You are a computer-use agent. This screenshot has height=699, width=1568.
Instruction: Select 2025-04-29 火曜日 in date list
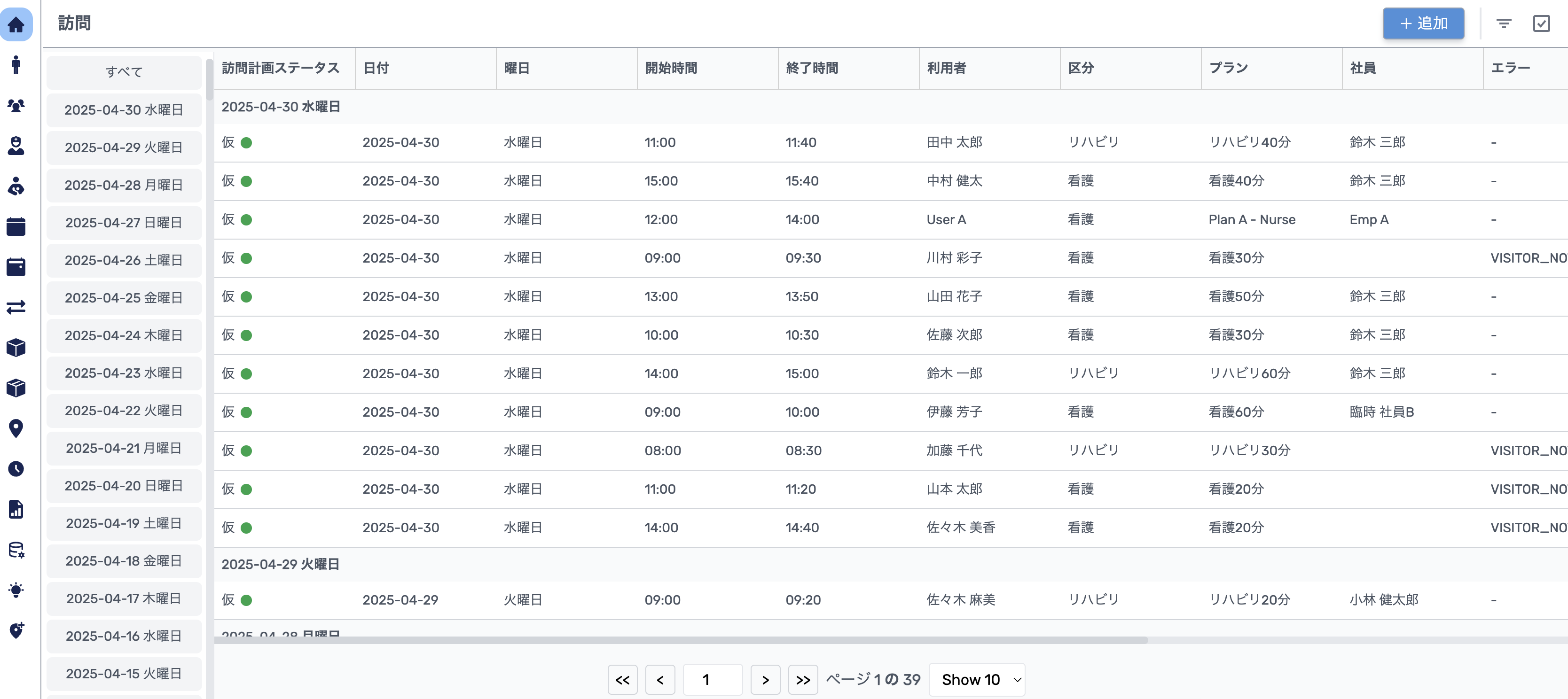[x=124, y=147]
